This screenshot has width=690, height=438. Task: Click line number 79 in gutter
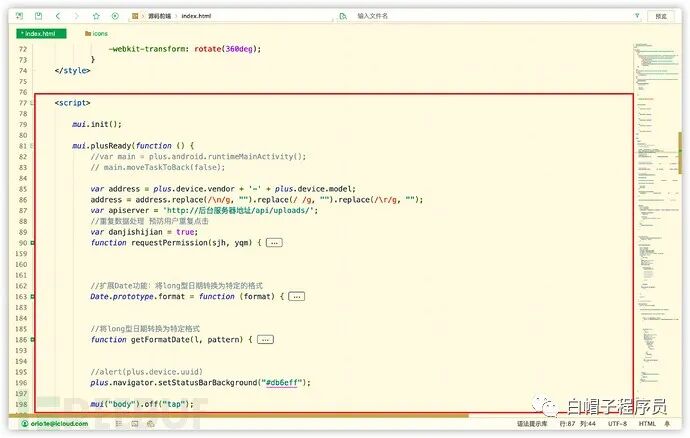[x=23, y=124]
